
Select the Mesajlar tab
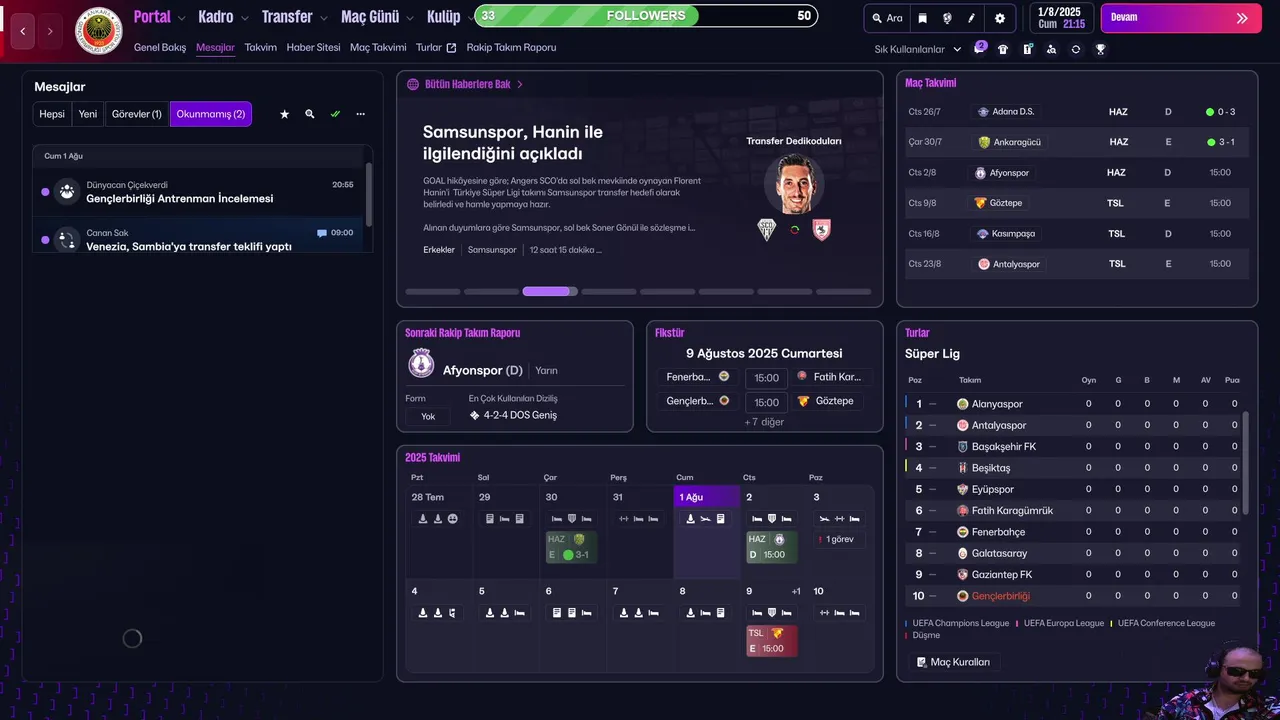tap(216, 47)
